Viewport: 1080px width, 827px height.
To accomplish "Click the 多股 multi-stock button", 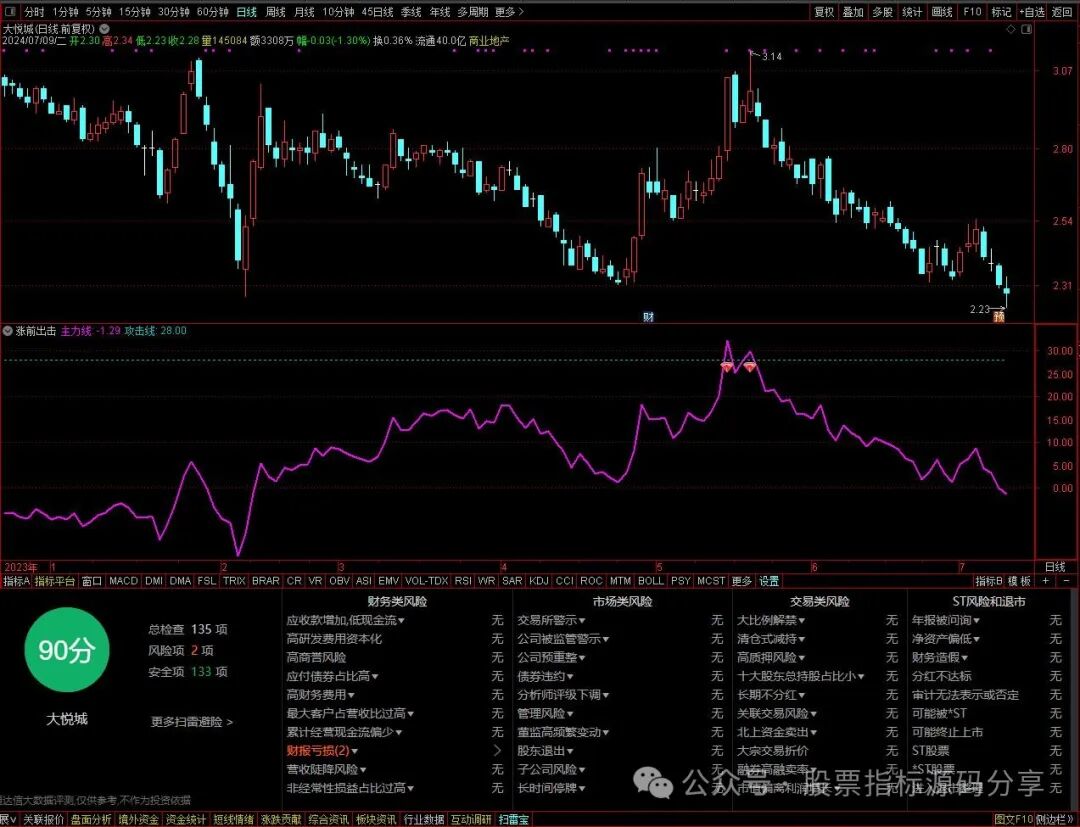I will click(x=882, y=12).
